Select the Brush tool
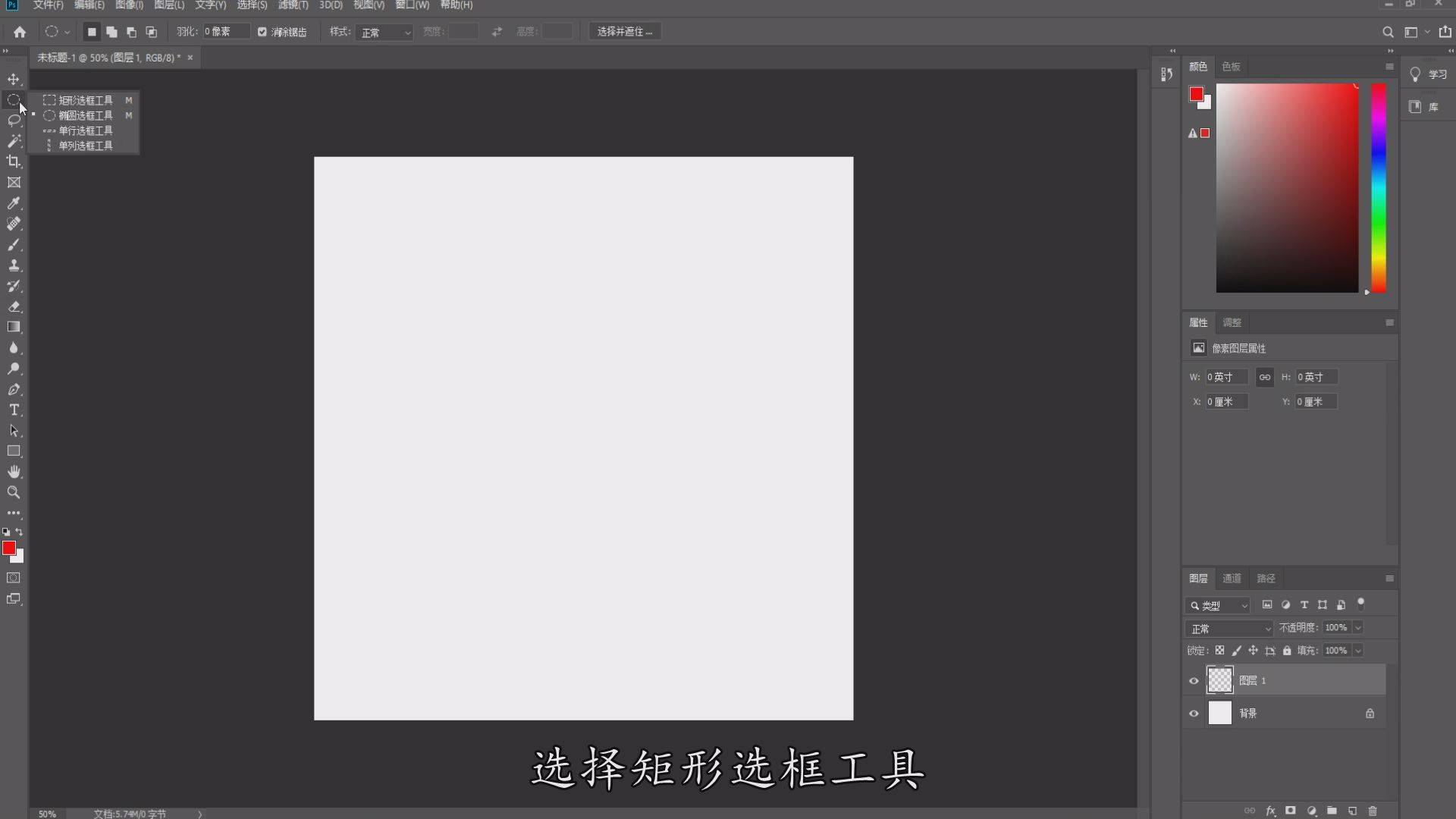Screen dimensions: 1456x819 coord(14,245)
